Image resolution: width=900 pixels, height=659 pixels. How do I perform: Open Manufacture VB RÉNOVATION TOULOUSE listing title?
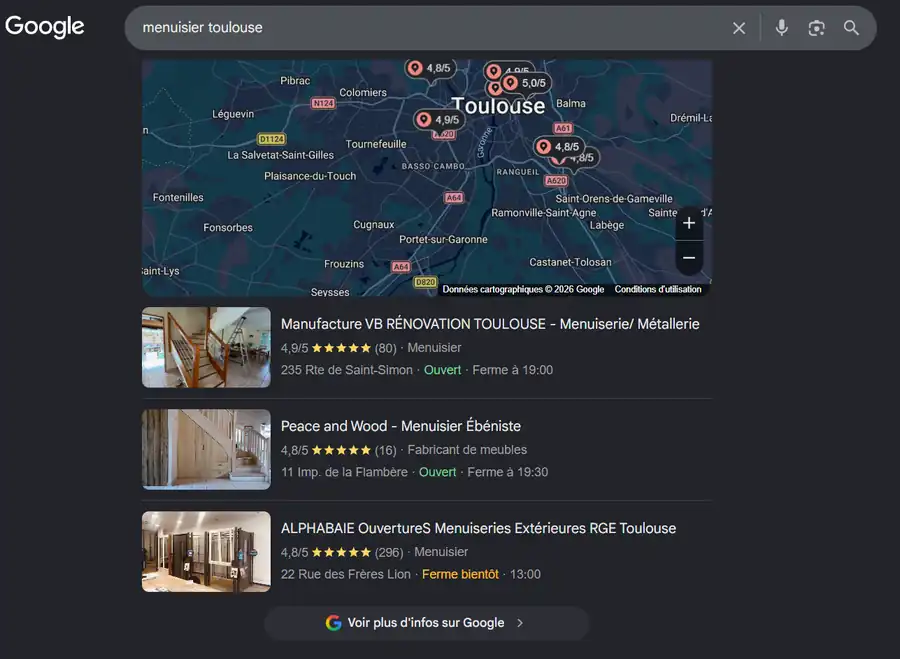(x=490, y=324)
